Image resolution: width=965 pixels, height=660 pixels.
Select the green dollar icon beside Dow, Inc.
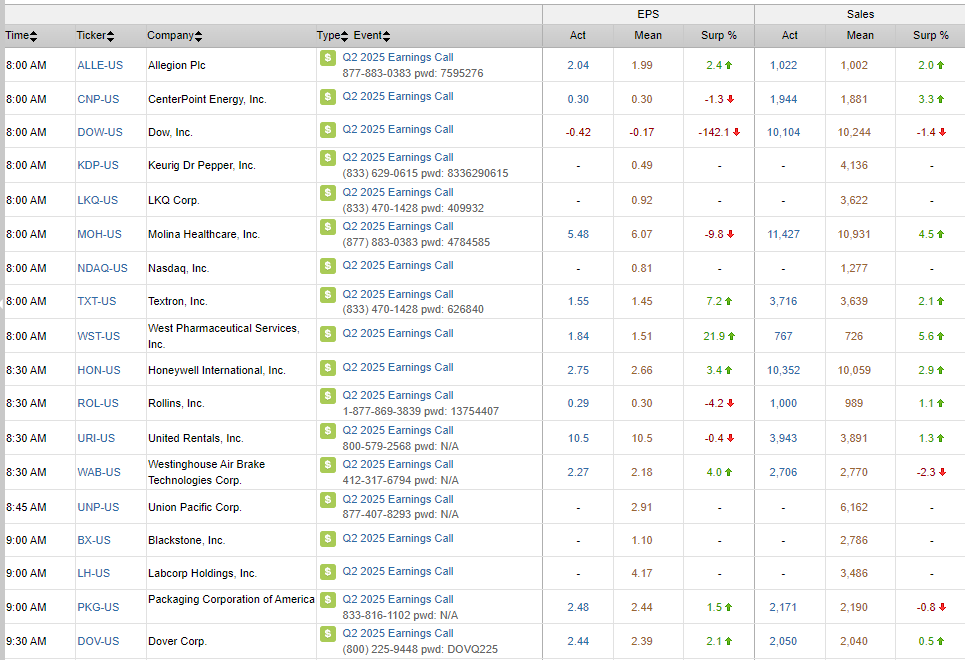[327, 130]
